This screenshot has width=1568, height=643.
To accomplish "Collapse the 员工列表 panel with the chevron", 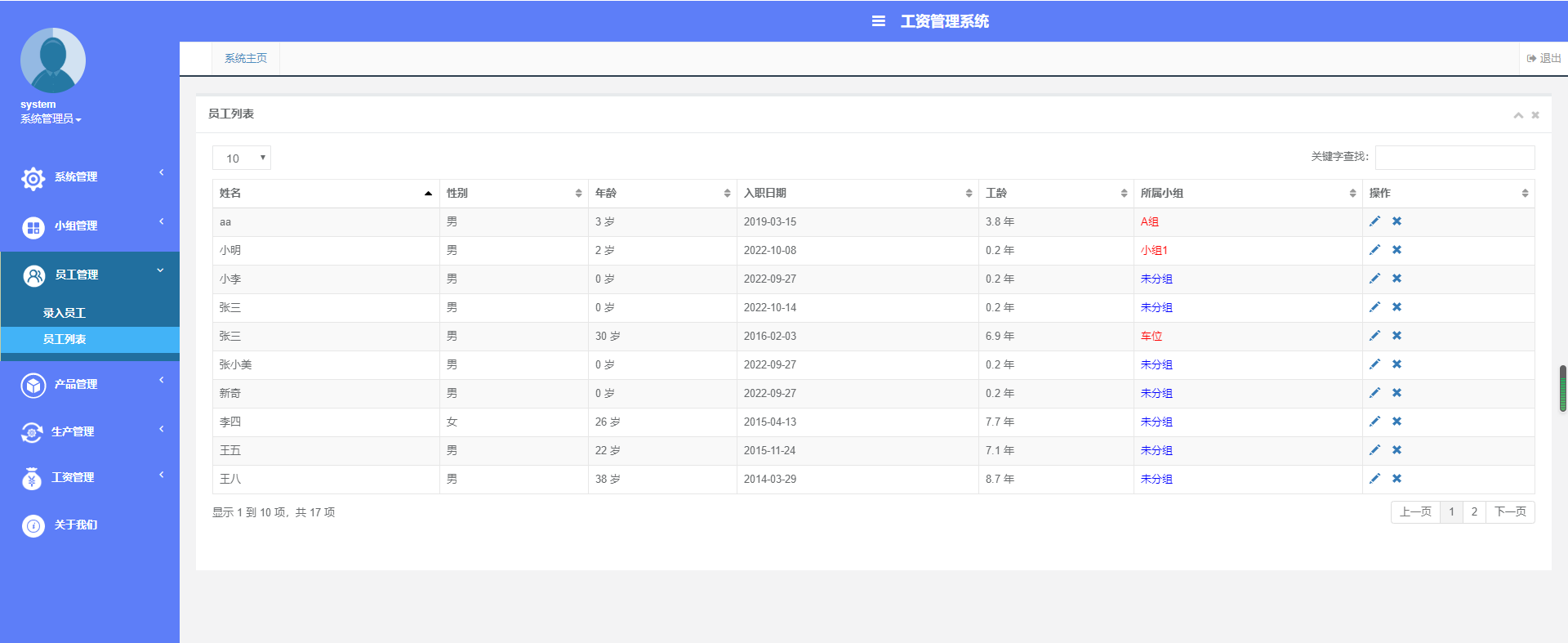I will pyautogui.click(x=1517, y=115).
